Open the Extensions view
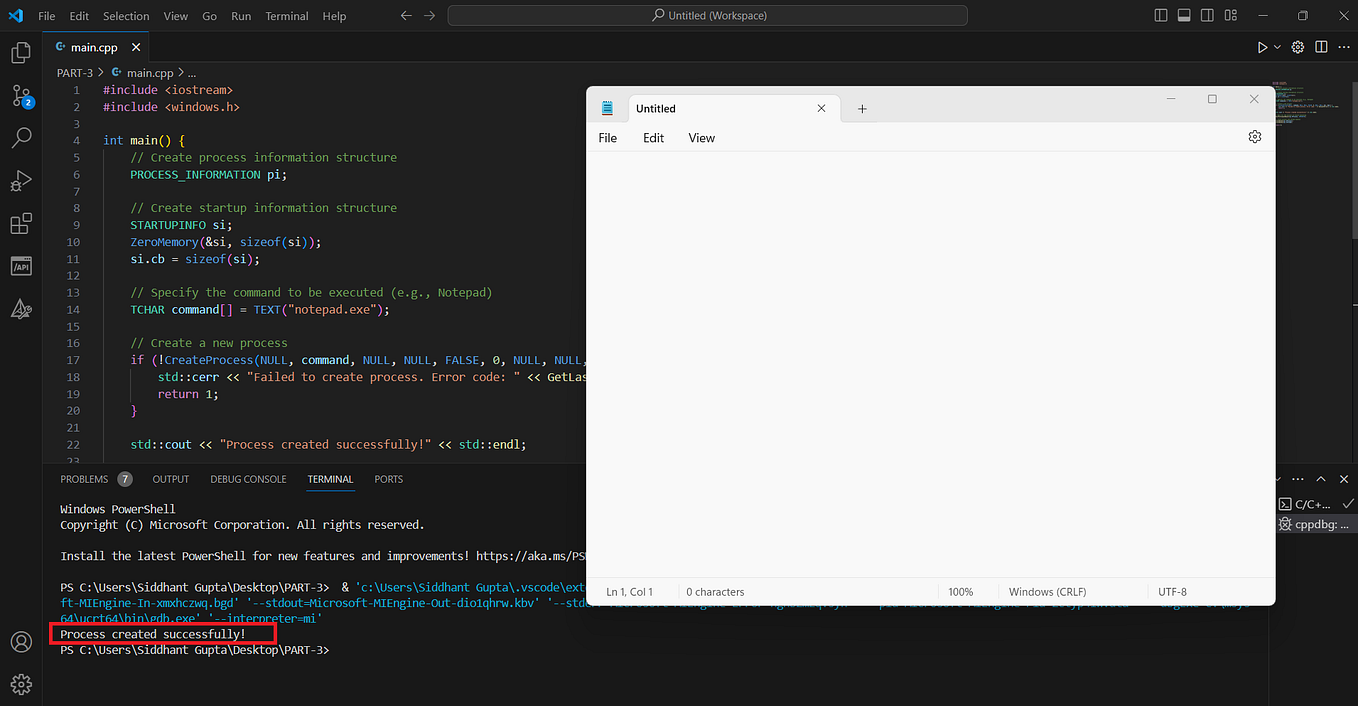This screenshot has width=1358, height=706. 21,223
